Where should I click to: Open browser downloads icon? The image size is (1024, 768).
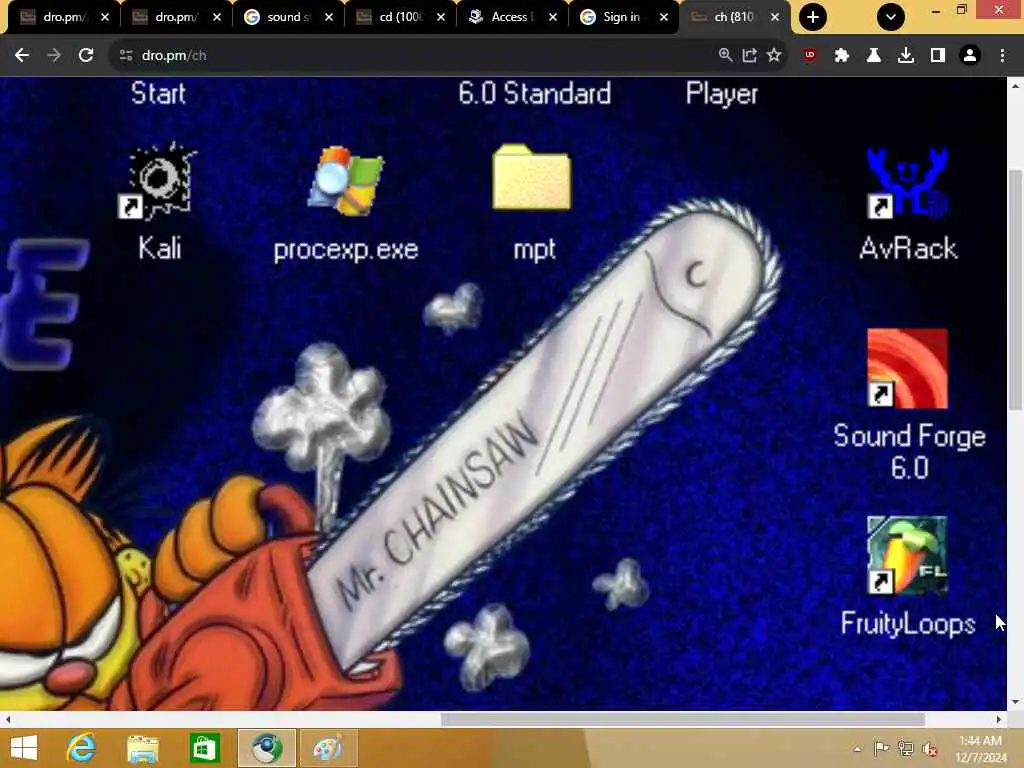click(x=906, y=56)
